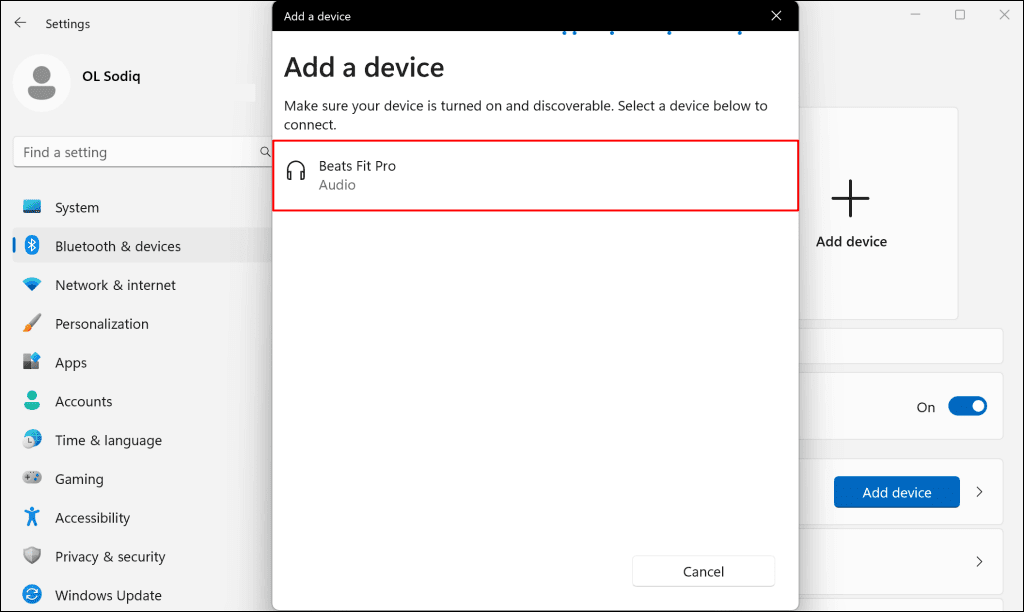Go back using the Settings back arrow

[x=20, y=23]
